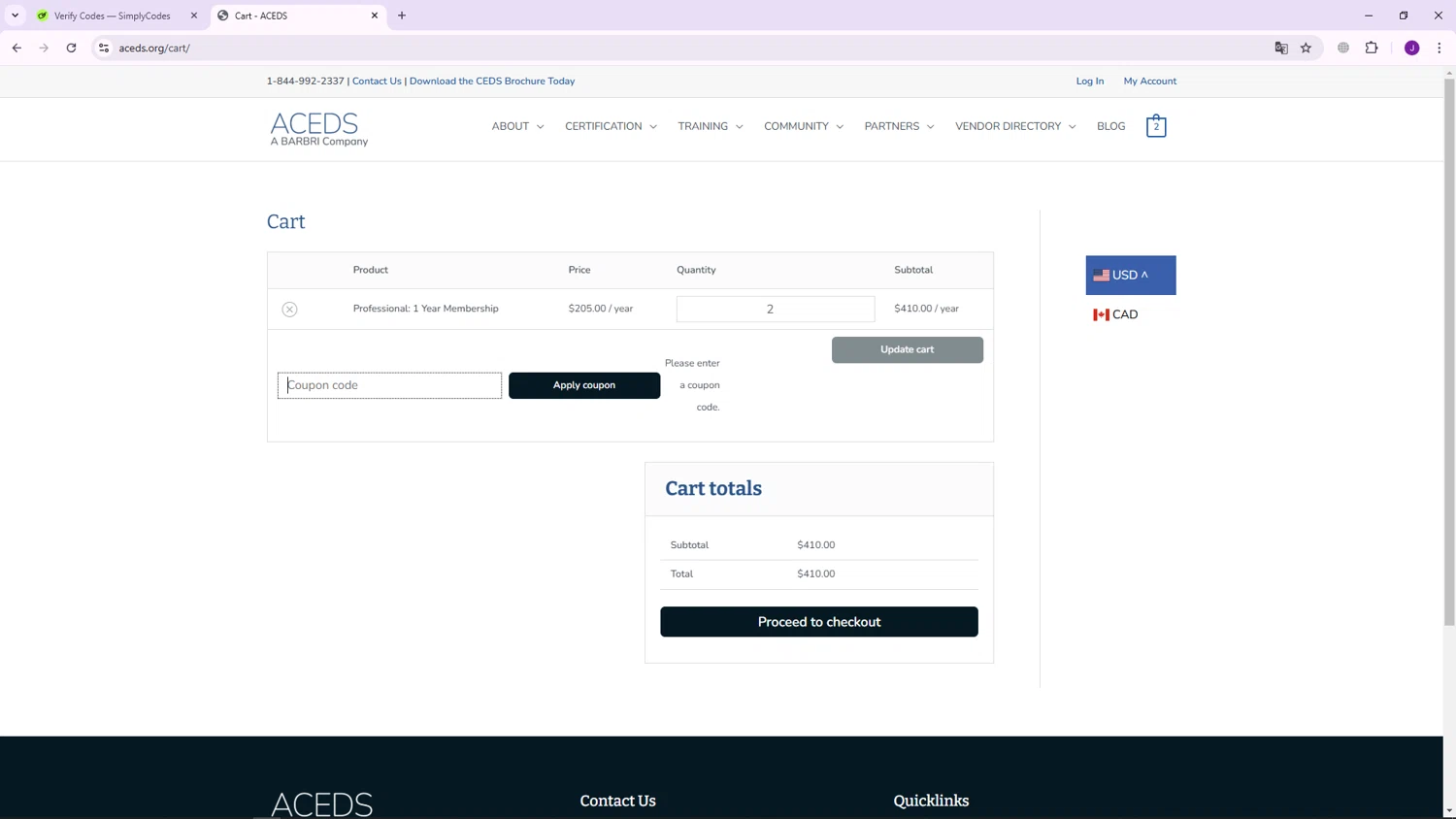Close the Cart - ACEDS tab

click(374, 16)
